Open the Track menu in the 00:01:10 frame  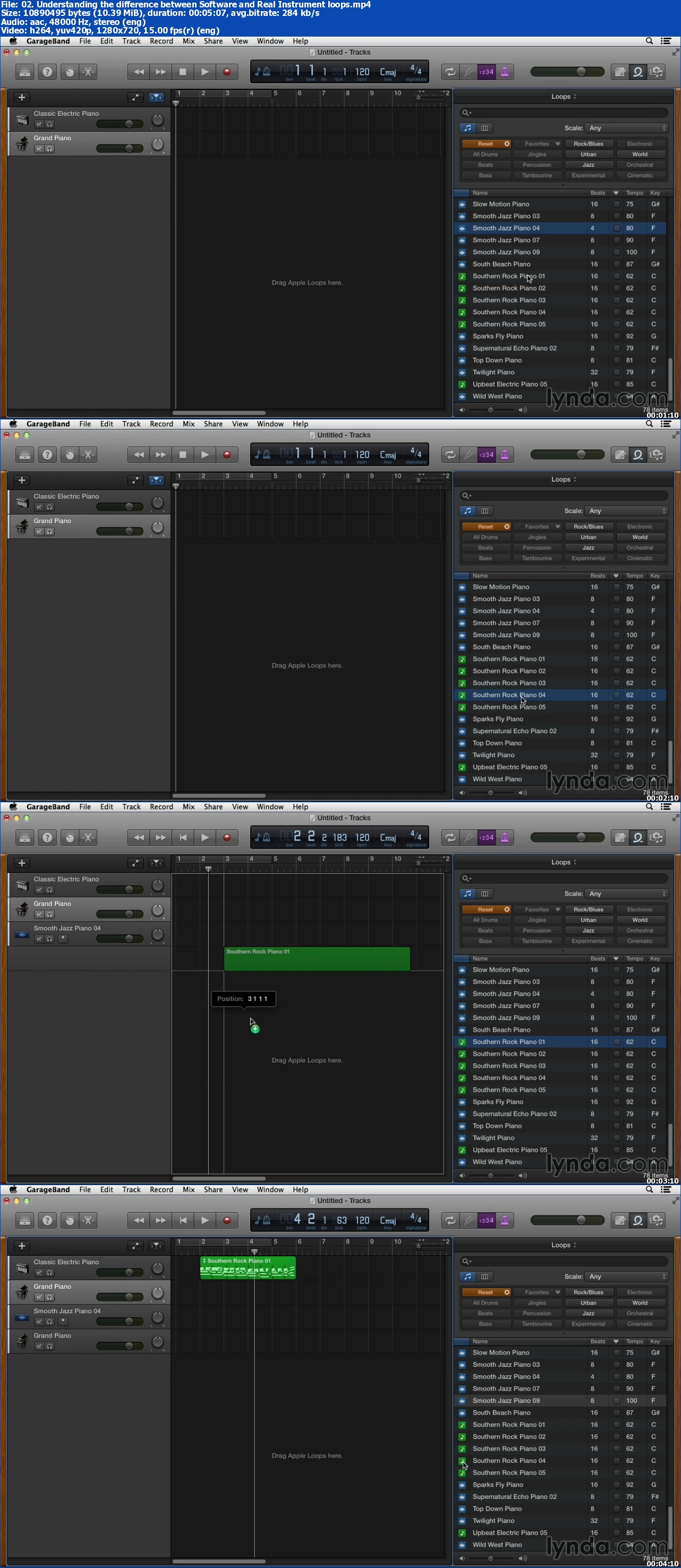click(x=131, y=41)
